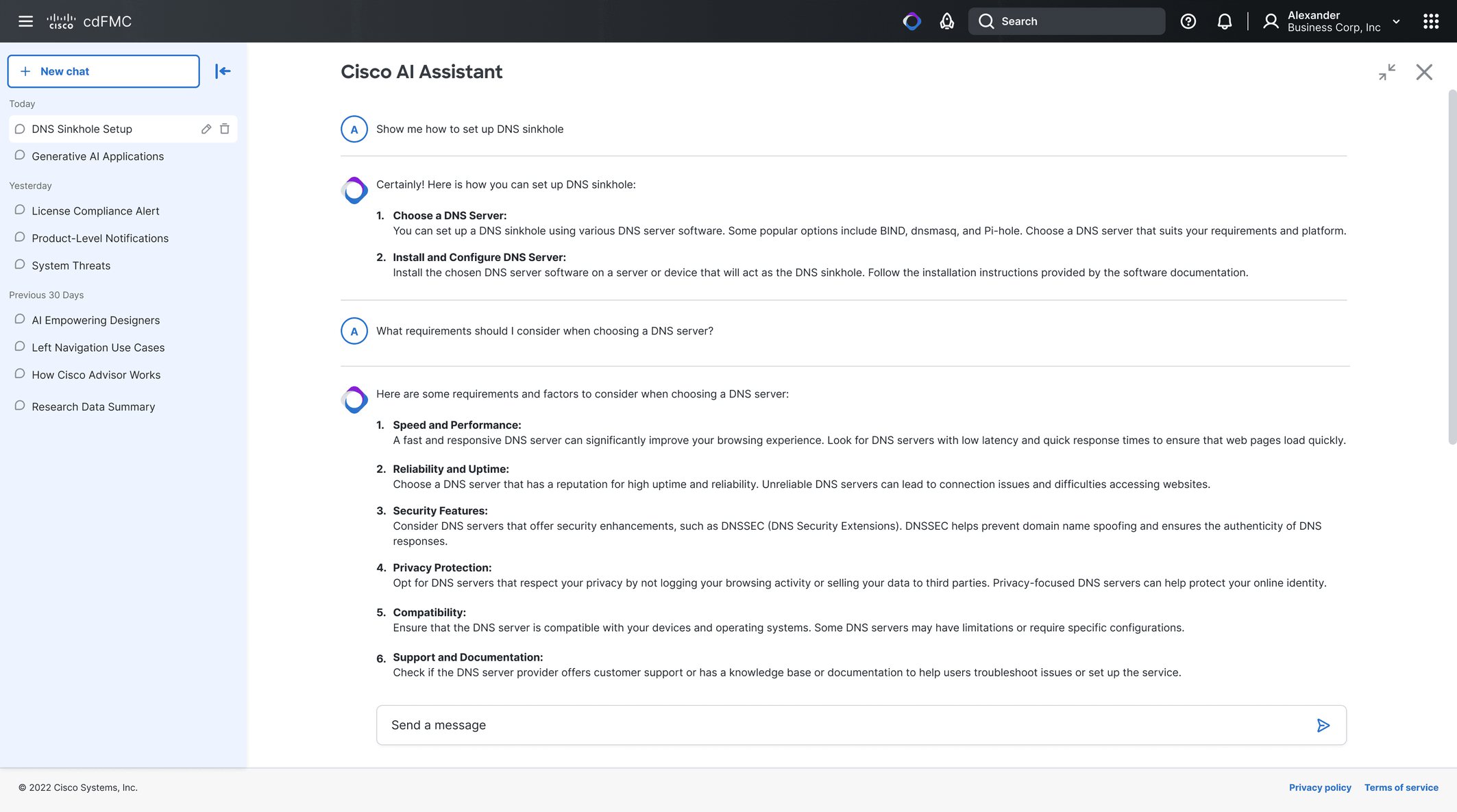Click the Cisco cdFMC logo
Viewport: 1457px width, 812px height.
pyautogui.click(x=89, y=21)
